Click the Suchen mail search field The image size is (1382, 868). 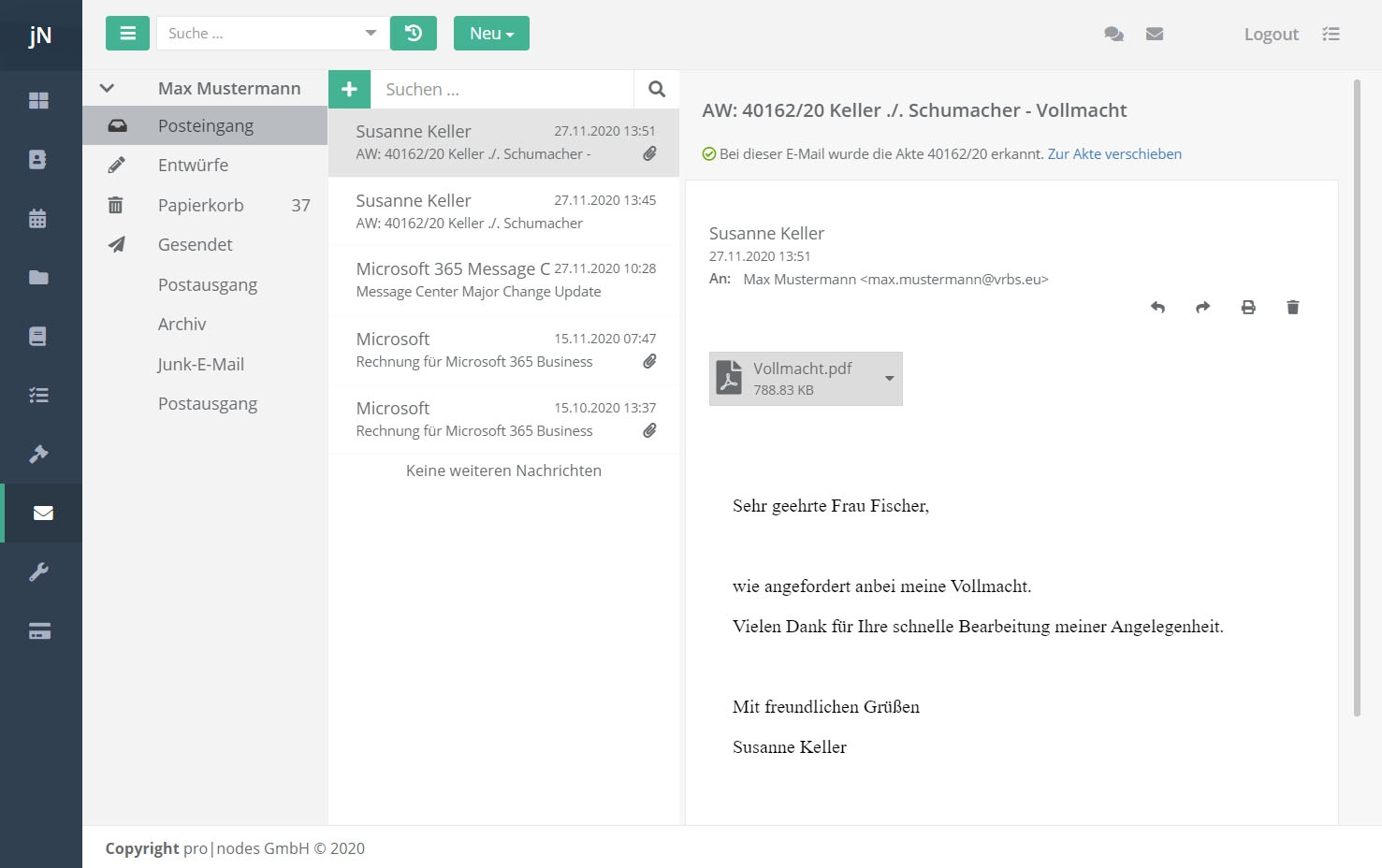pos(502,89)
